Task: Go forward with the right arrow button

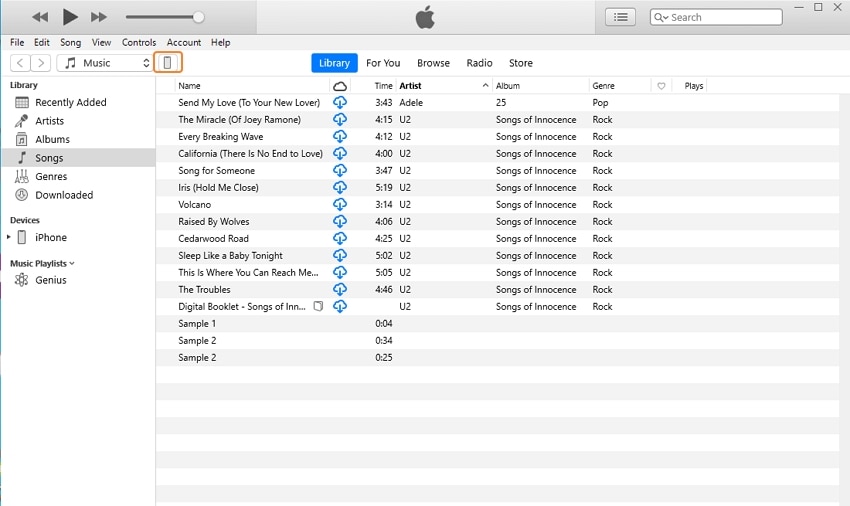Action: [41, 63]
